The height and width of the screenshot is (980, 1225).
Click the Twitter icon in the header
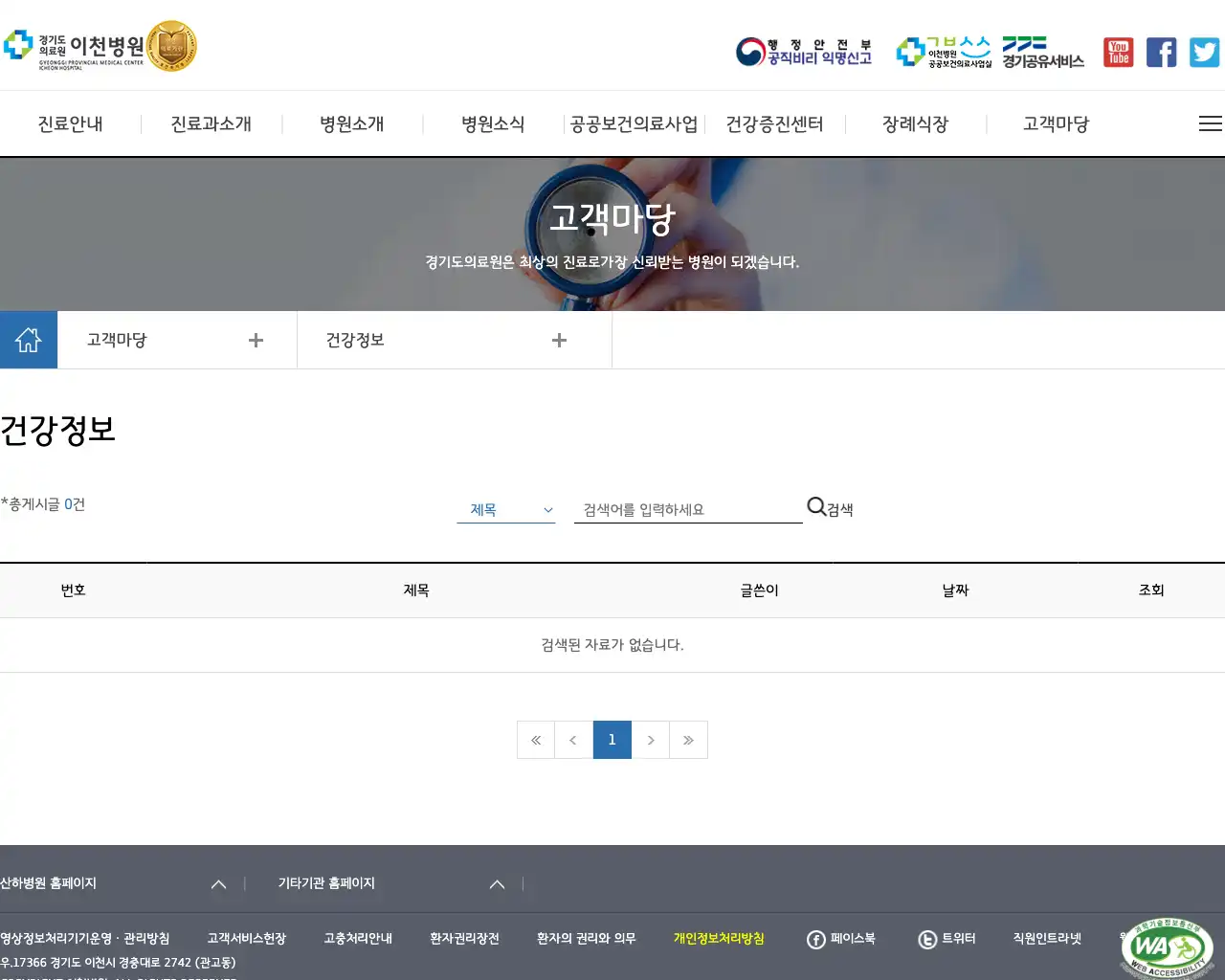(x=1204, y=52)
